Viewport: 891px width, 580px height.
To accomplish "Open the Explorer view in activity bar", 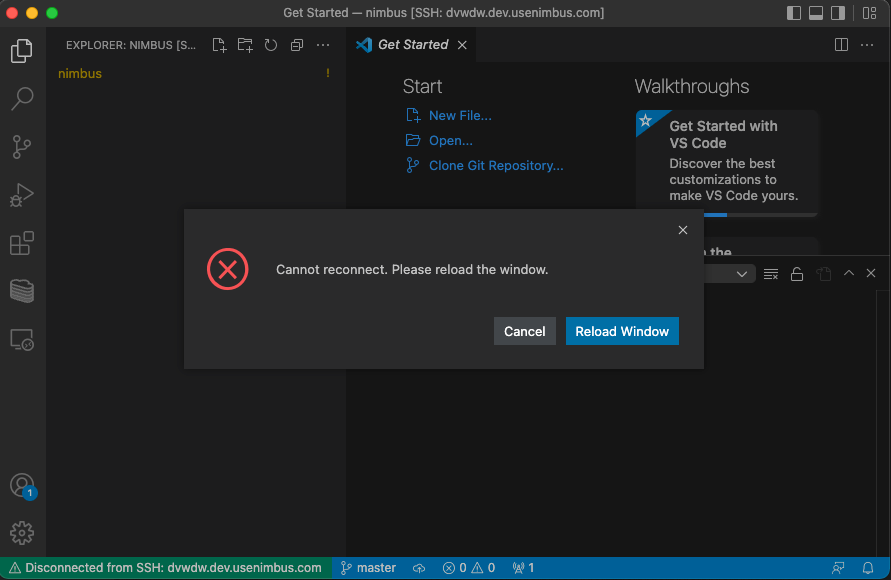I will tap(22, 51).
